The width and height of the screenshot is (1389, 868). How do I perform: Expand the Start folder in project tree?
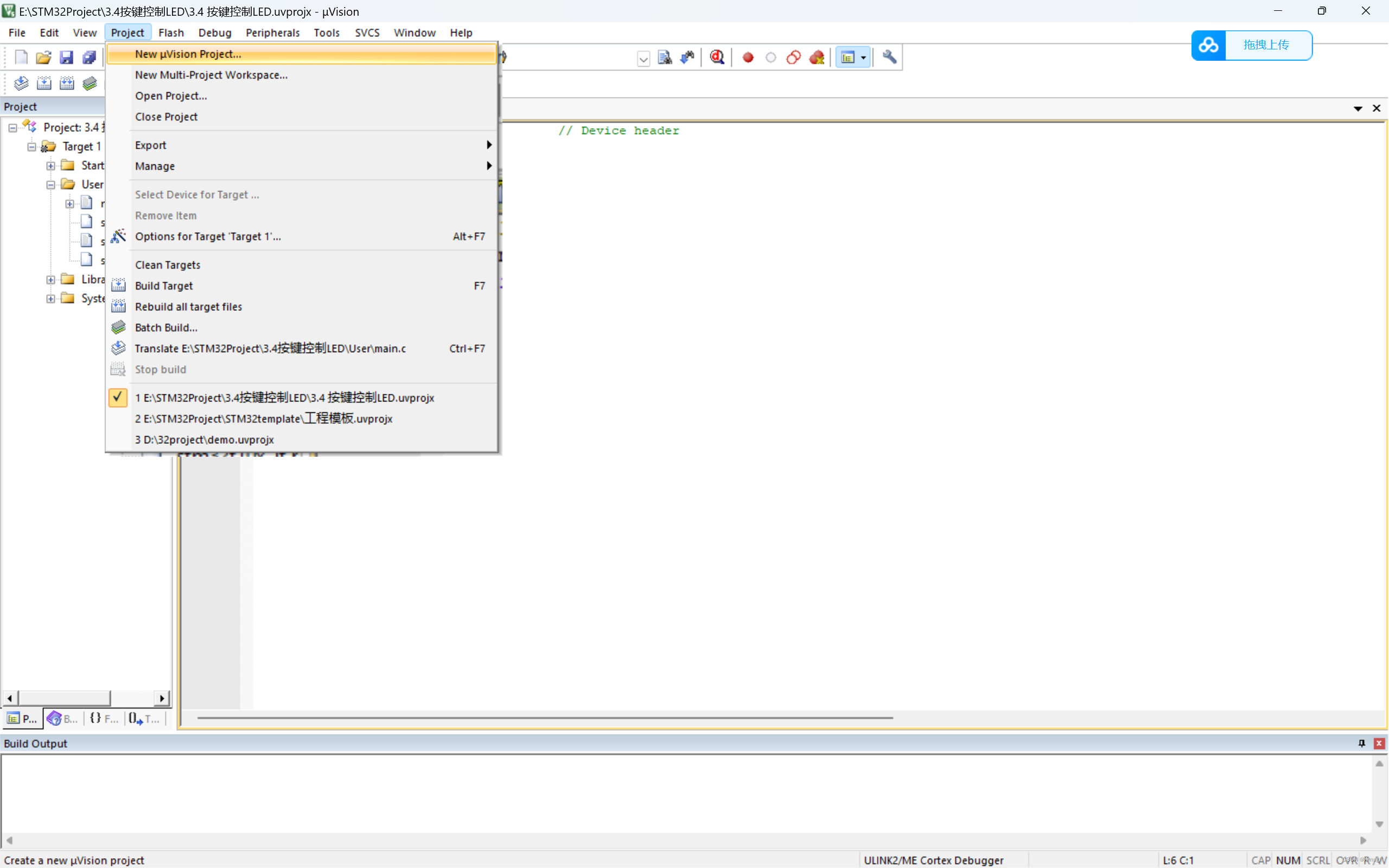(50, 166)
